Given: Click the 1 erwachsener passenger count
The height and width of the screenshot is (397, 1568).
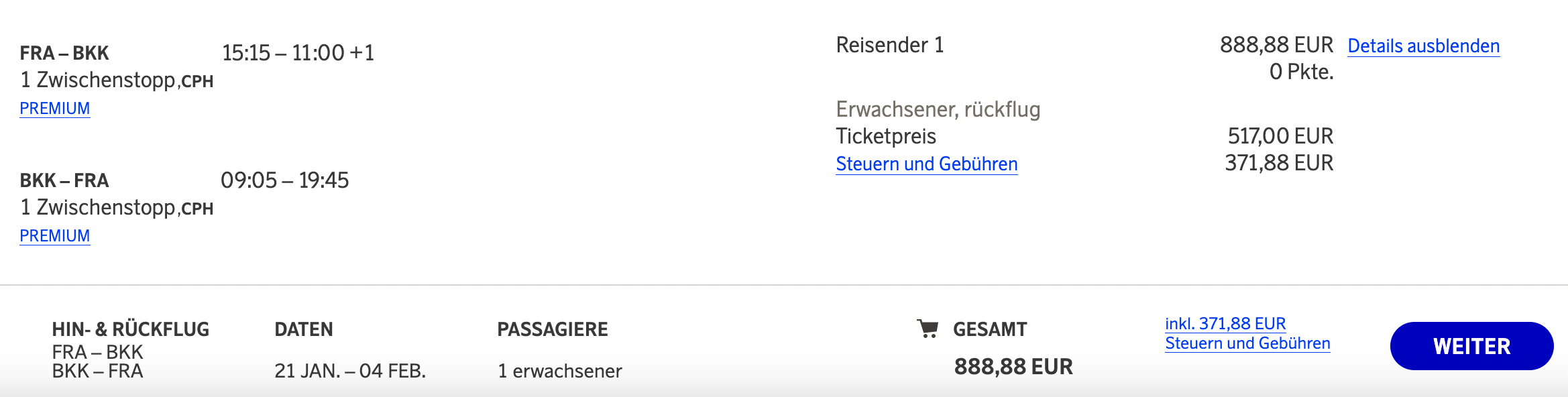Looking at the screenshot, I should pyautogui.click(x=559, y=371).
